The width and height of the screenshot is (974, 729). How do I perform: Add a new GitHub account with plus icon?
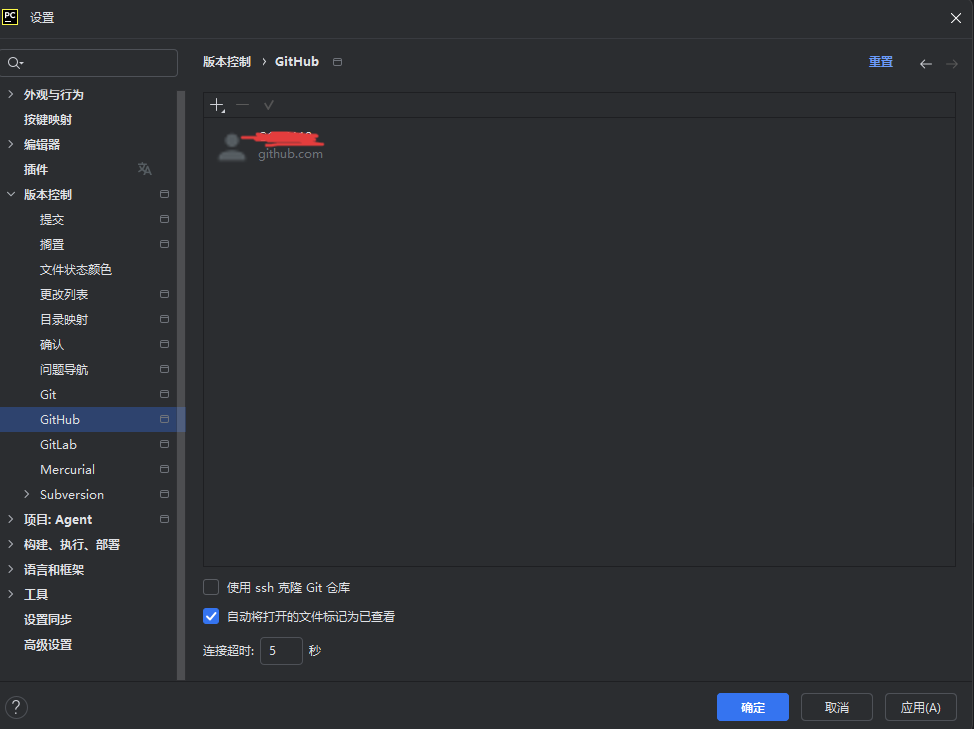pos(217,104)
